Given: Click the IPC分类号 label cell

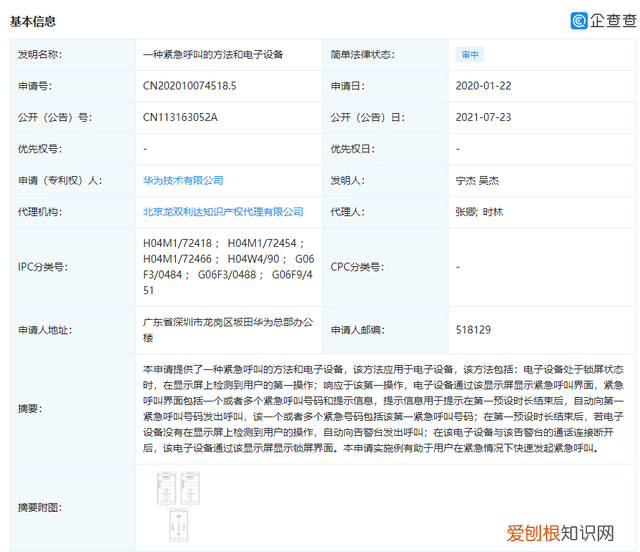Looking at the screenshot, I should point(73,267).
